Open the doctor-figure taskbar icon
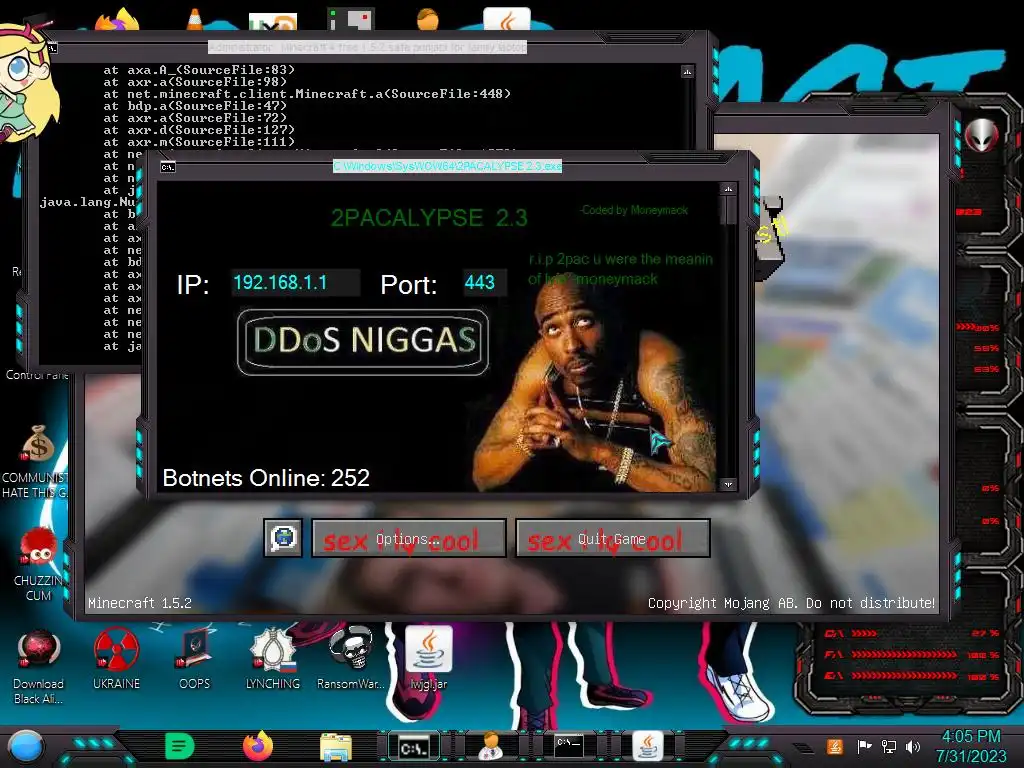Image resolution: width=1024 pixels, height=768 pixels. (491, 746)
